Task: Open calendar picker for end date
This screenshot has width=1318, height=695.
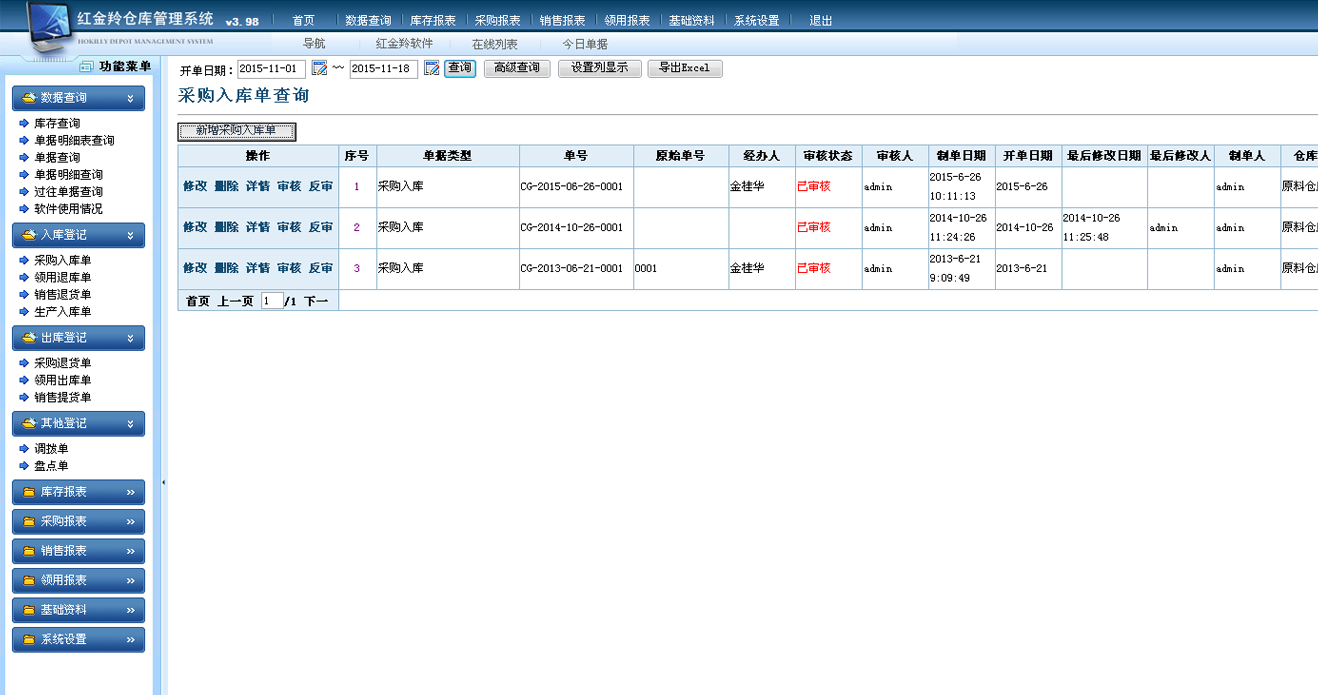Action: [x=432, y=69]
